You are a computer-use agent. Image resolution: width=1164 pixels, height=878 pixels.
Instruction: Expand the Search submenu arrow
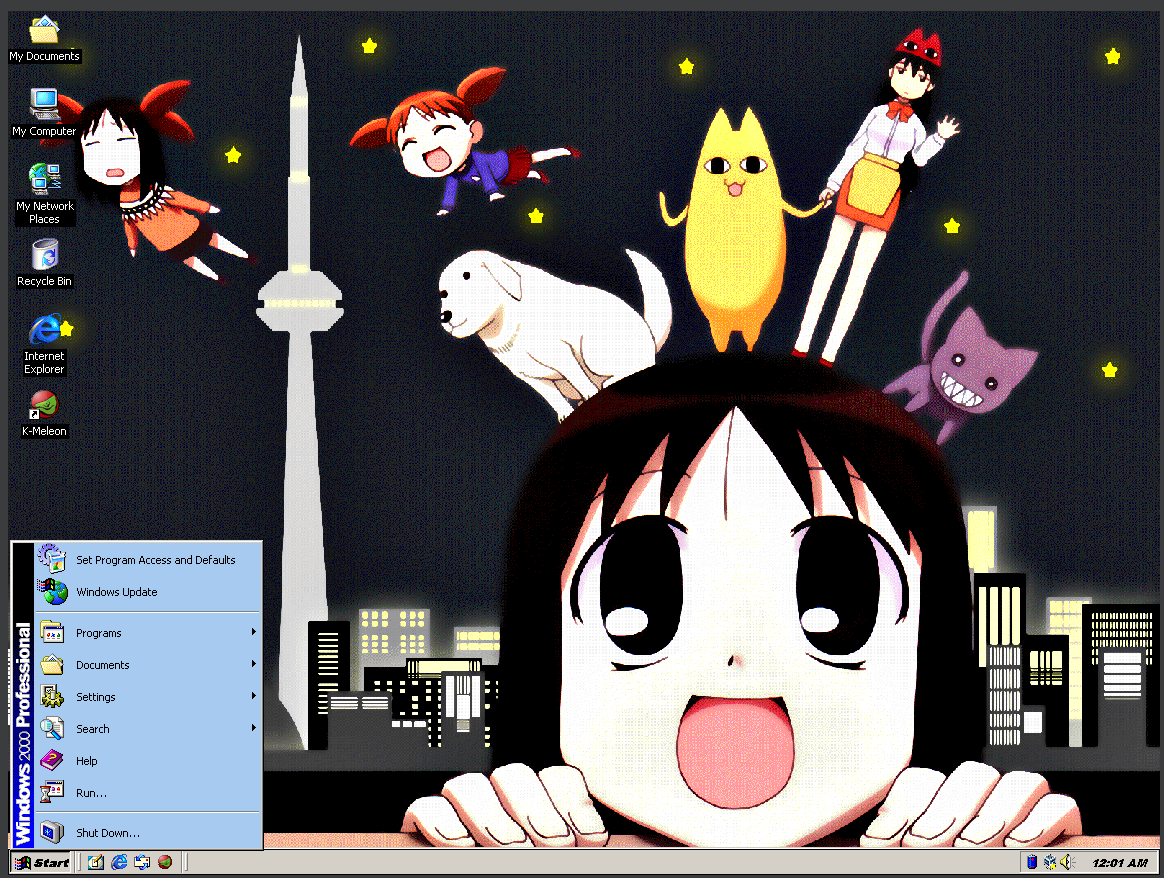pyautogui.click(x=253, y=727)
